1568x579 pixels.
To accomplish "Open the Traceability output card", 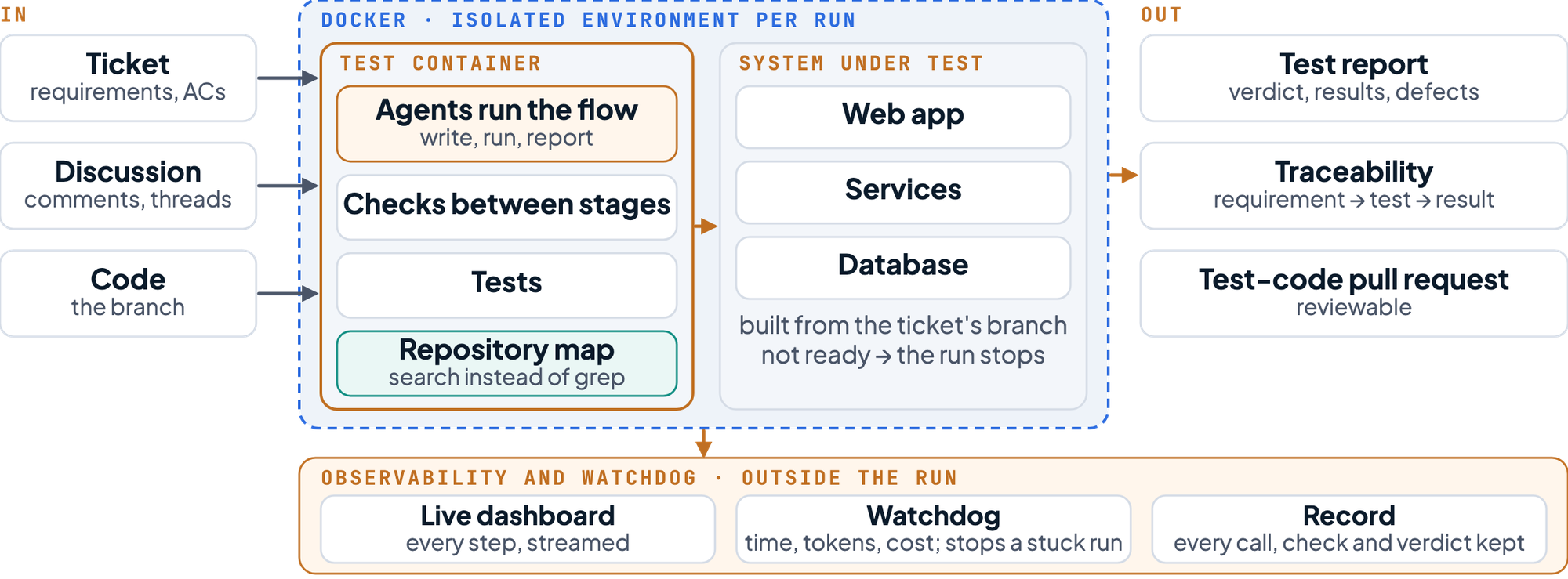I will tap(1354, 186).
